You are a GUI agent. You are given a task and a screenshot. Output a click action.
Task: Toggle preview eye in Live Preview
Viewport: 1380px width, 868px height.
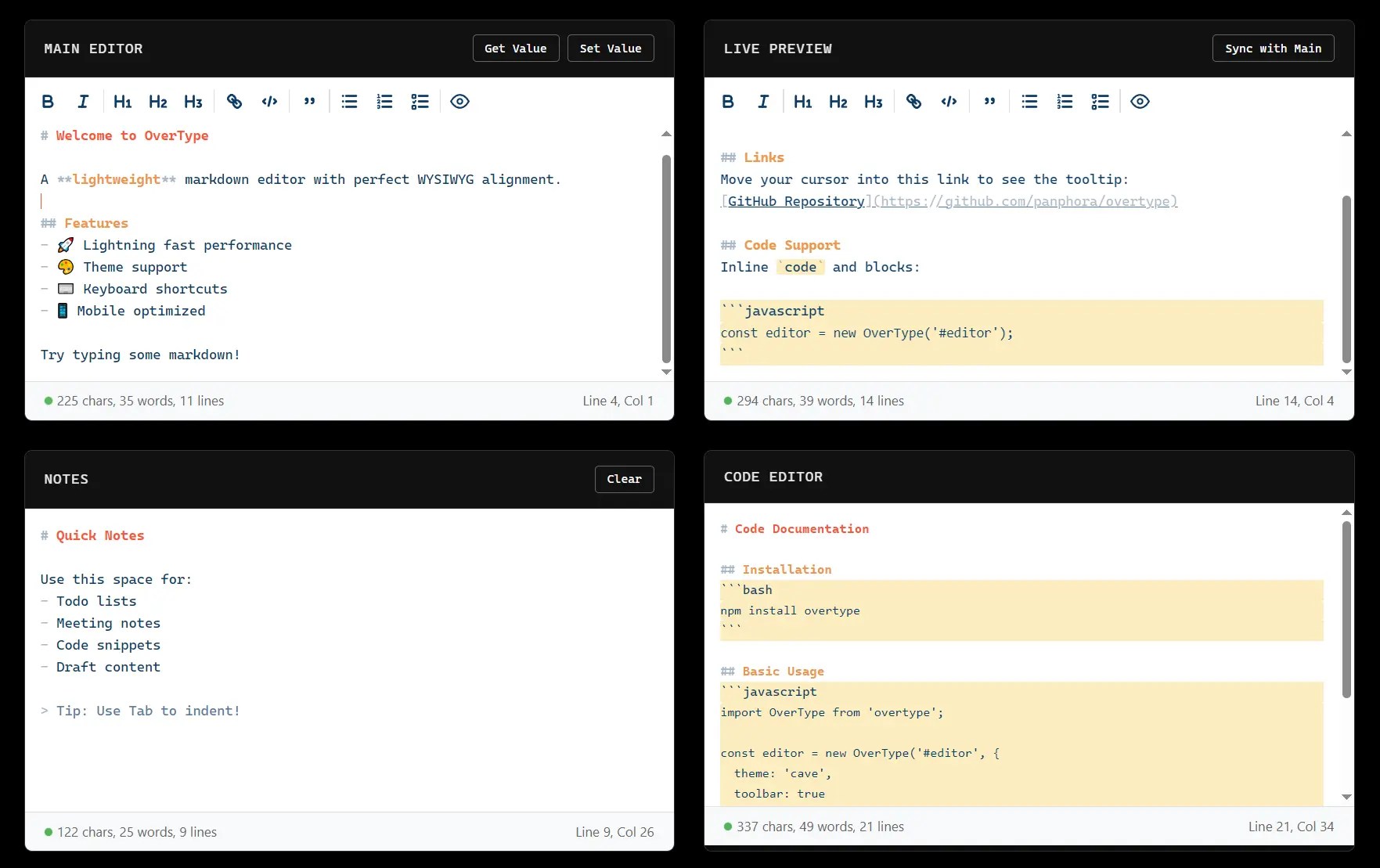click(x=1140, y=101)
